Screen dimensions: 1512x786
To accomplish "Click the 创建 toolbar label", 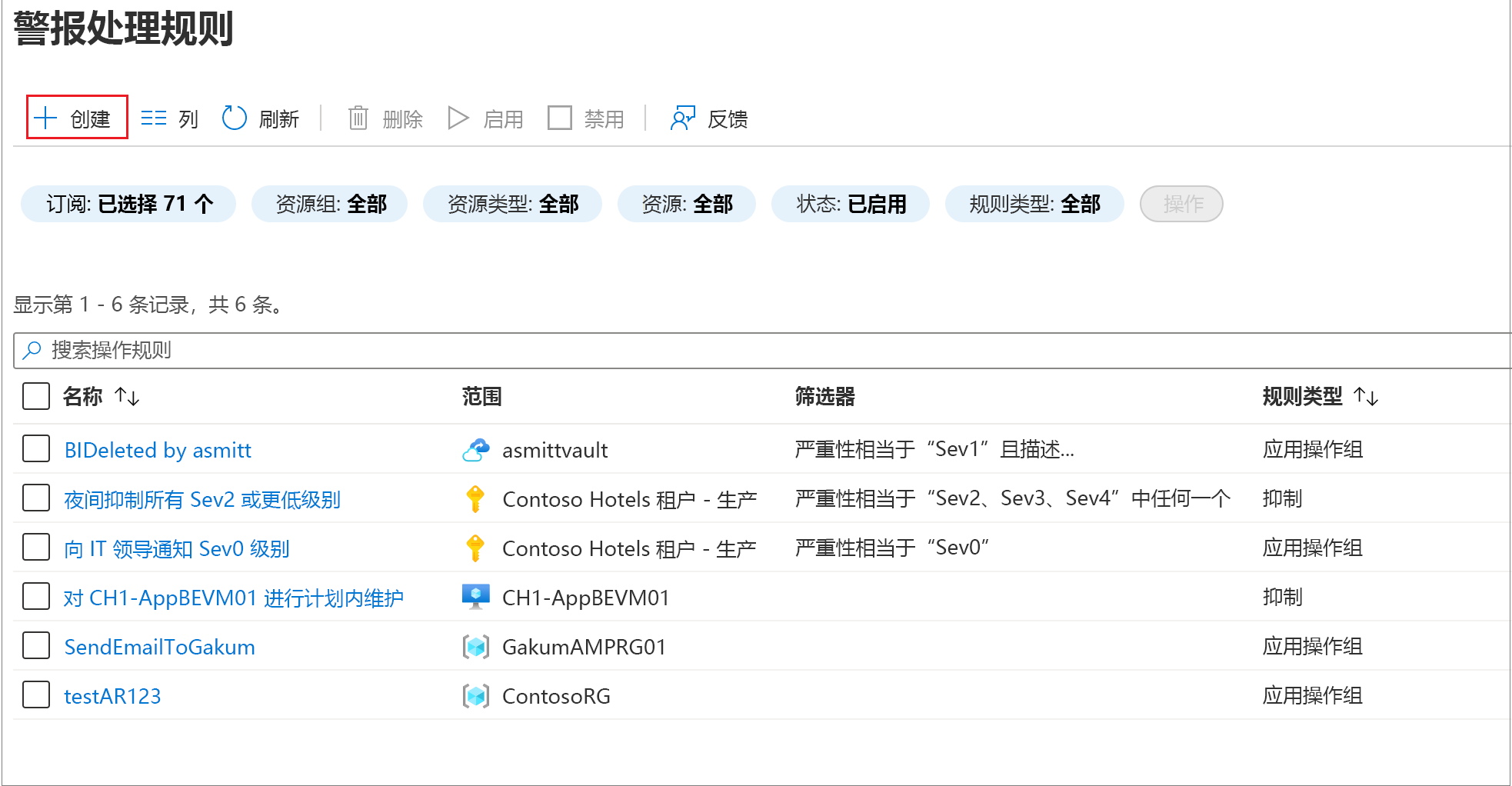I will point(91,119).
